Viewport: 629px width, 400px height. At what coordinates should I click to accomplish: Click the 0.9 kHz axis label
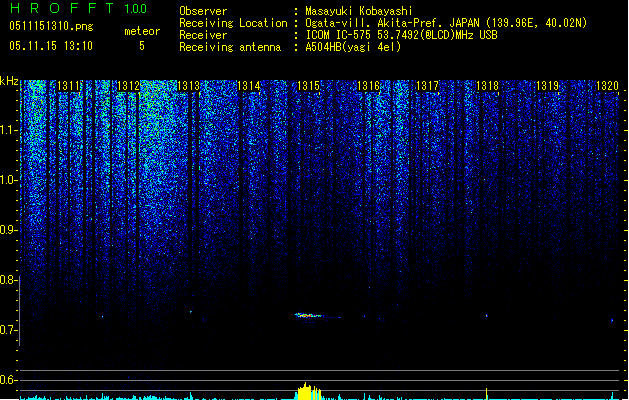pos(9,230)
